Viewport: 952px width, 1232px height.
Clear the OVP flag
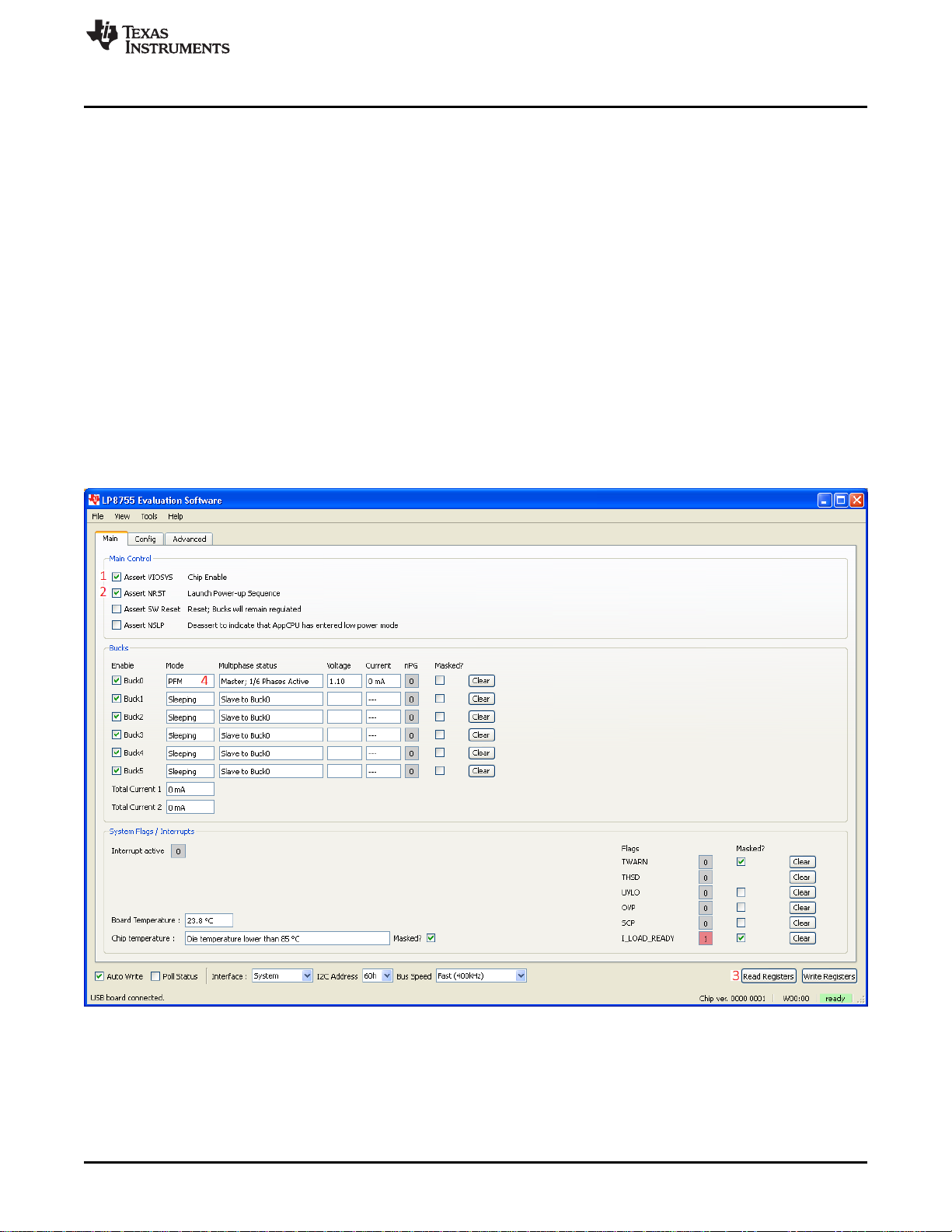coord(802,908)
